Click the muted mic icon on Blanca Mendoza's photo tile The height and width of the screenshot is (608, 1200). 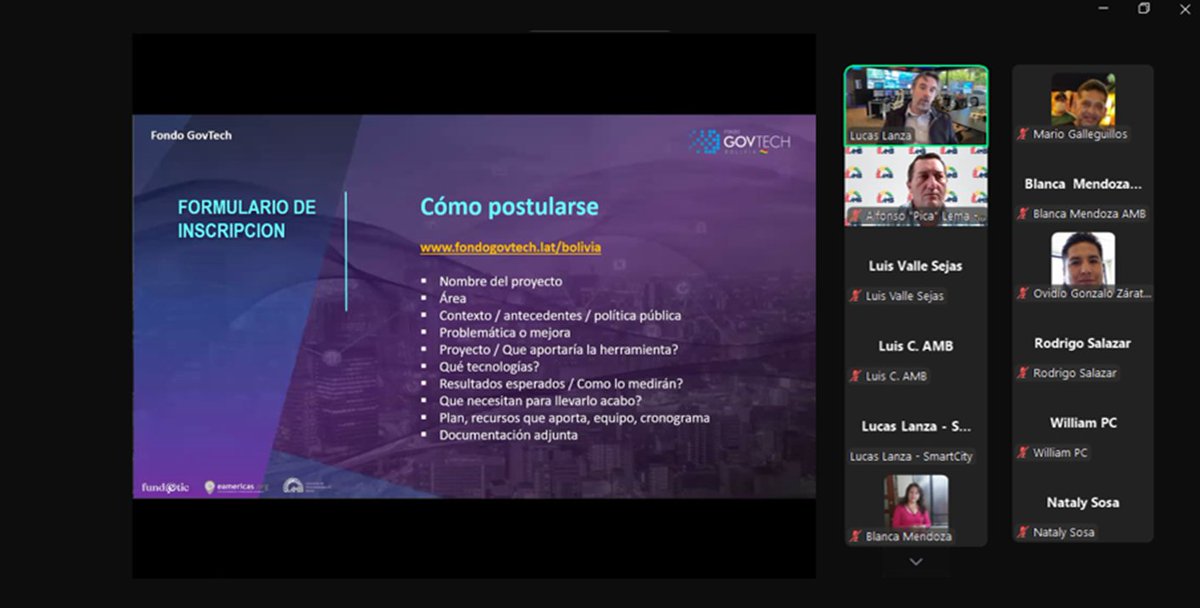coord(856,537)
